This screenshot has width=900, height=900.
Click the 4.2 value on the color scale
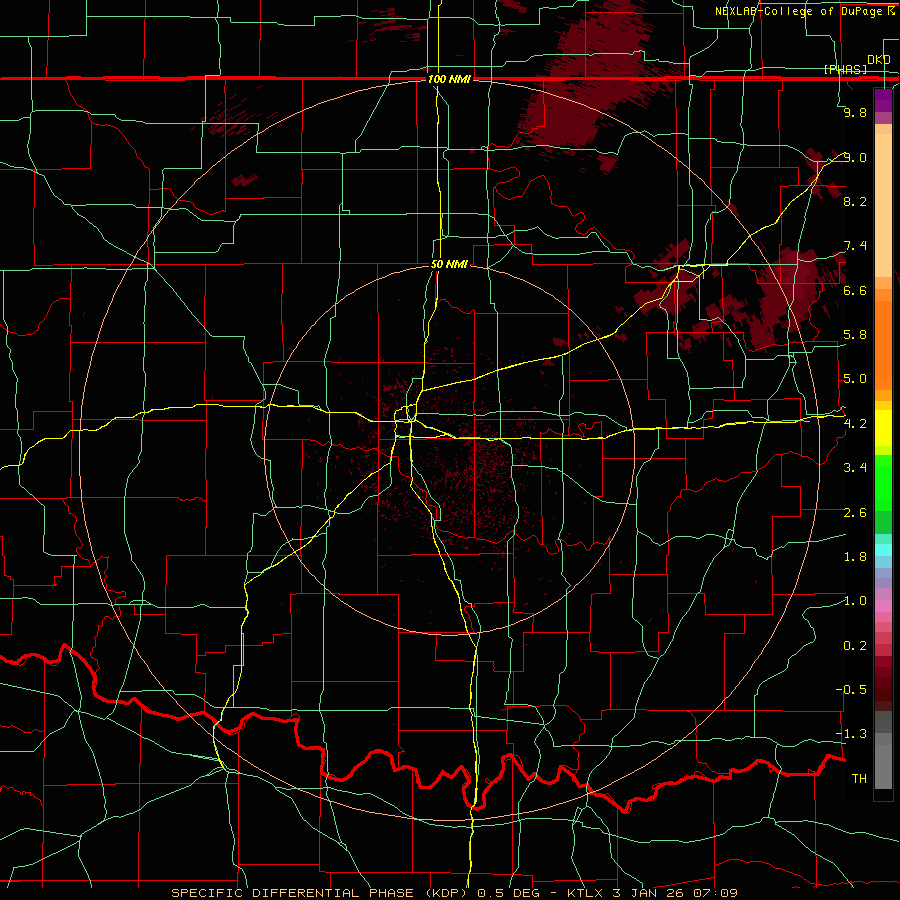pos(855,424)
